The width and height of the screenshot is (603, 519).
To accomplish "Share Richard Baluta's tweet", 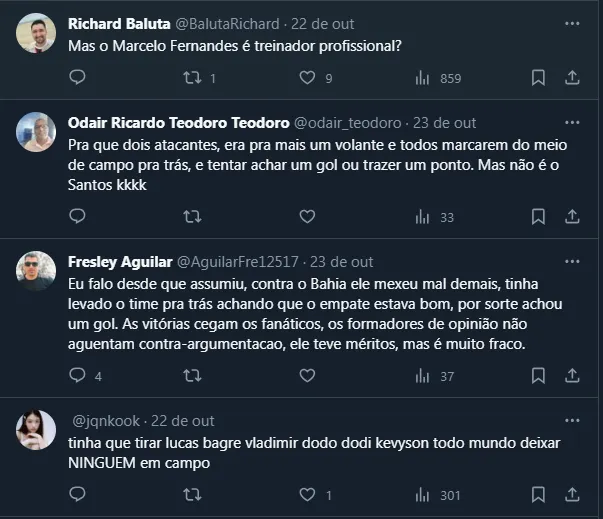I will tap(573, 77).
